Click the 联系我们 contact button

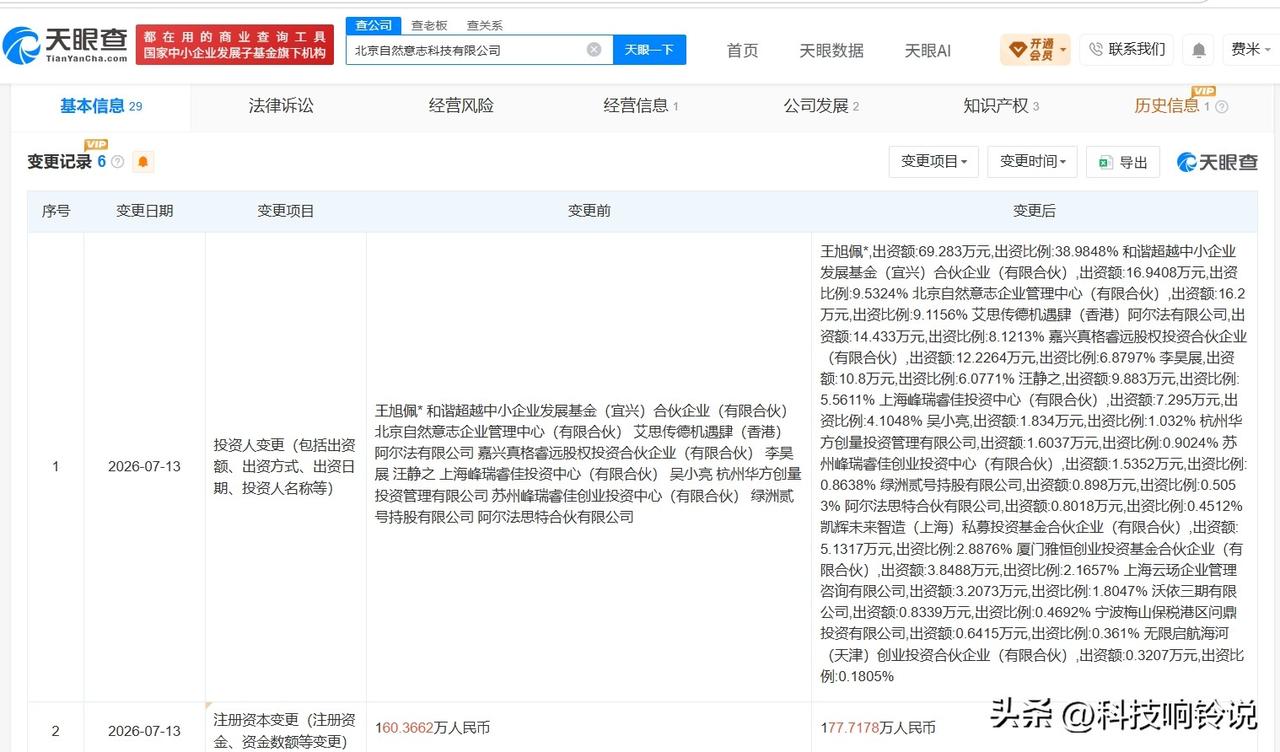click(1126, 49)
